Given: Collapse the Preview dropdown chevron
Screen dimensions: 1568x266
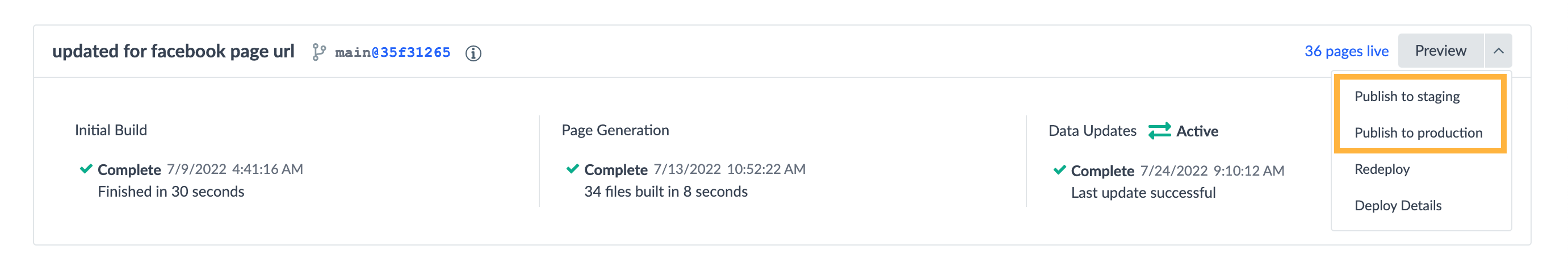Looking at the screenshot, I should pyautogui.click(x=1498, y=51).
